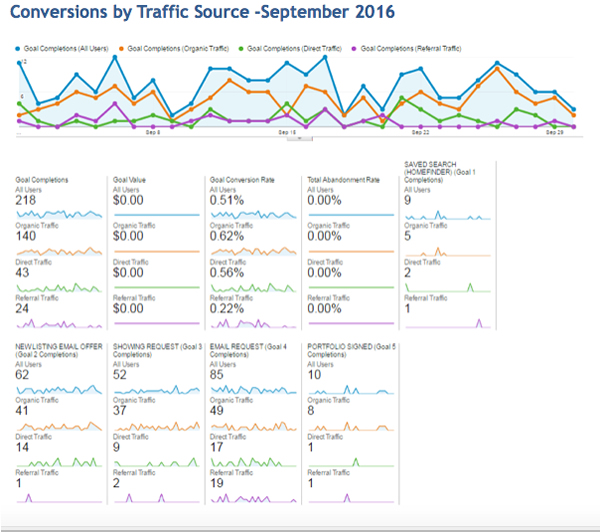Click the Sep 15 axis label
This screenshot has height=532, width=600.
pos(287,132)
